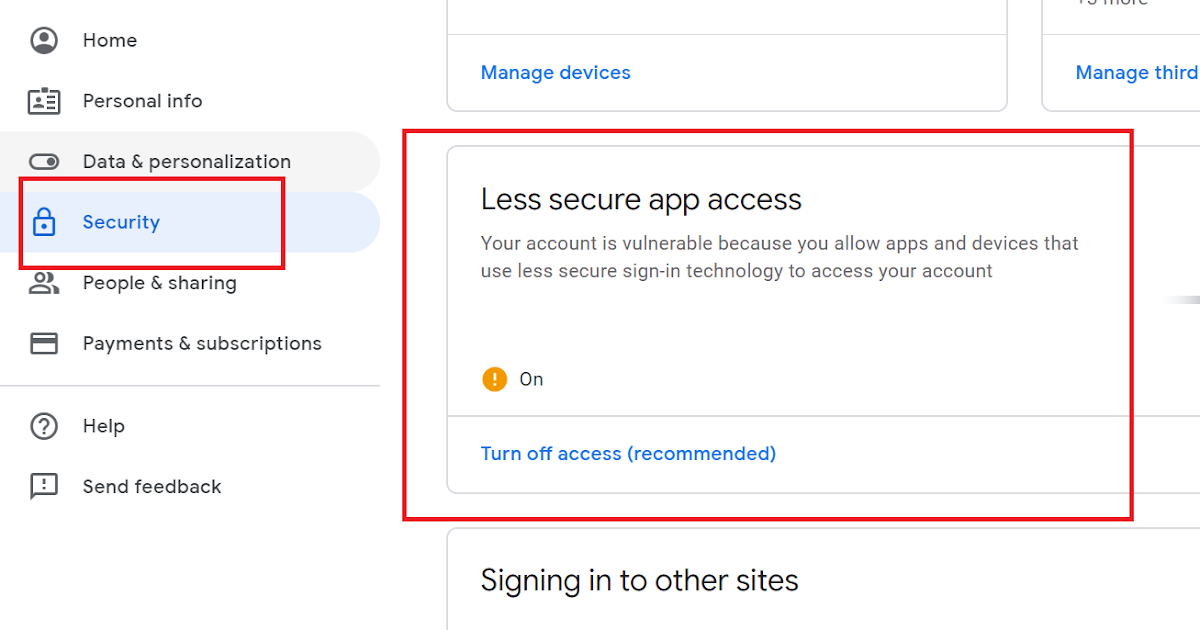Click the Help question mark icon
The height and width of the screenshot is (630, 1200).
pyautogui.click(x=44, y=426)
